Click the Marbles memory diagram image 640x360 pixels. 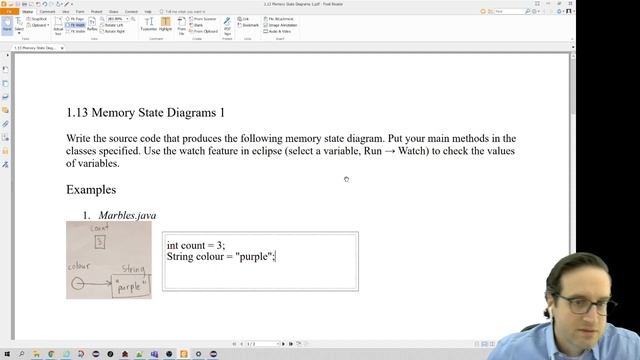pyautogui.click(x=109, y=260)
